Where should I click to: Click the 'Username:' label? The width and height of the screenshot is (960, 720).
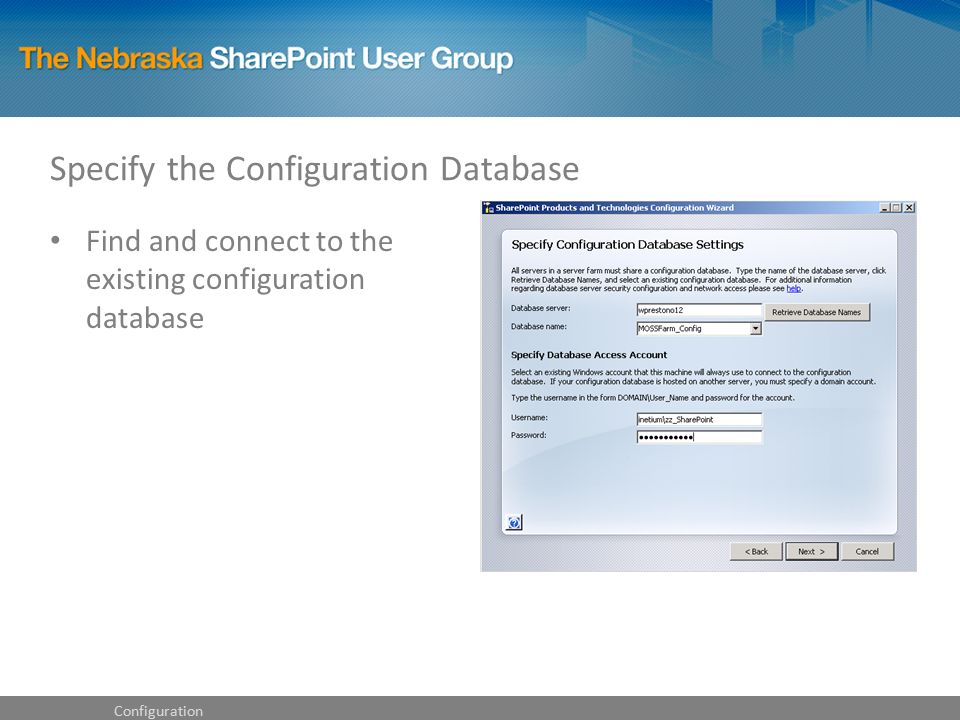click(x=530, y=418)
